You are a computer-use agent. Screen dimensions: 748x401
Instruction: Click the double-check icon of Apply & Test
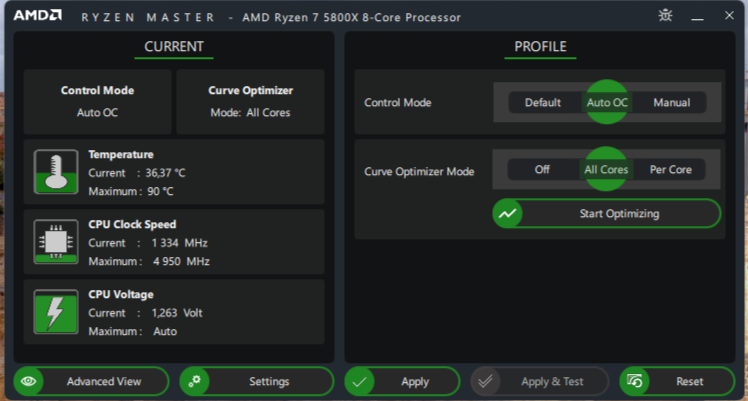tap(485, 381)
